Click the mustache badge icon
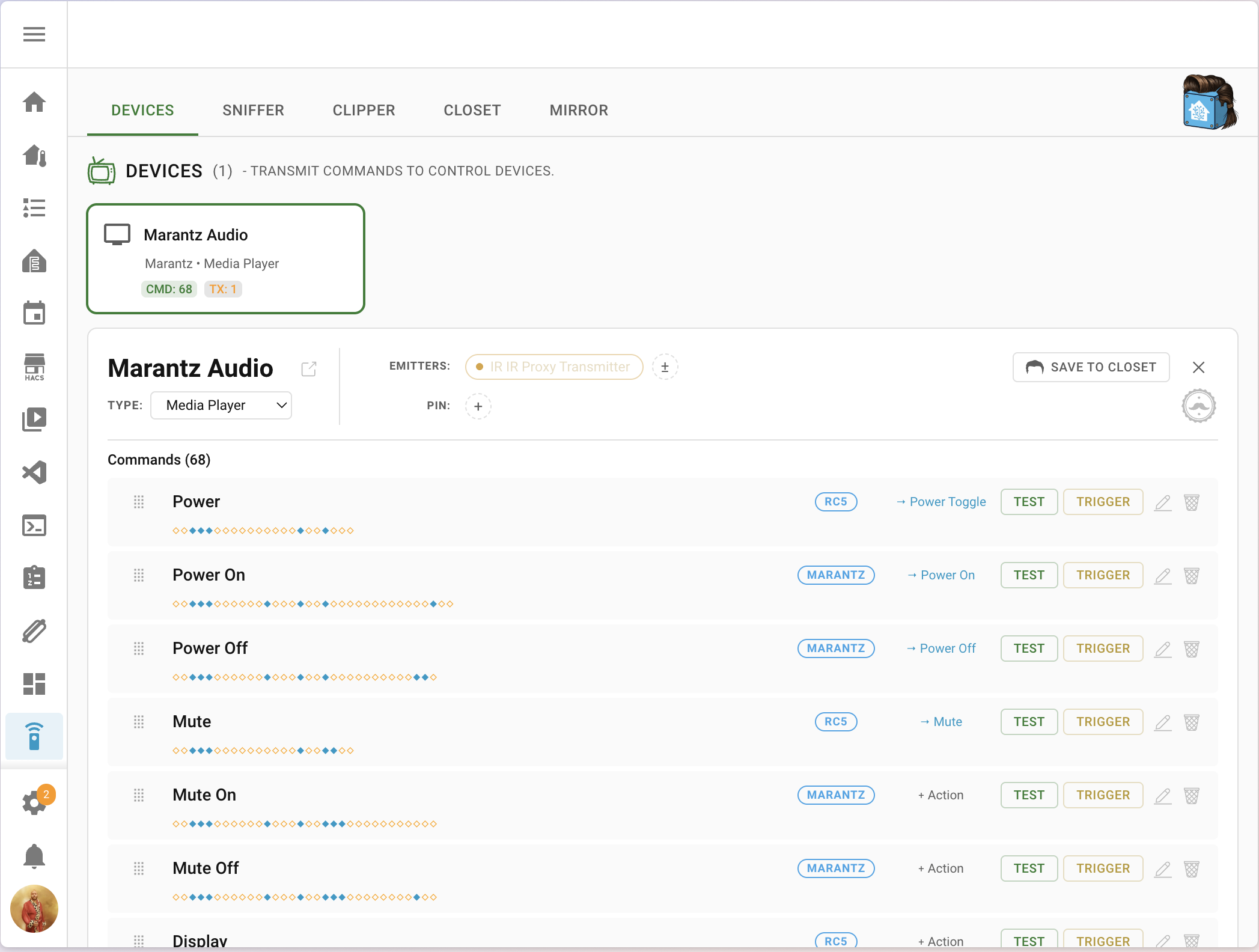 click(x=1199, y=406)
